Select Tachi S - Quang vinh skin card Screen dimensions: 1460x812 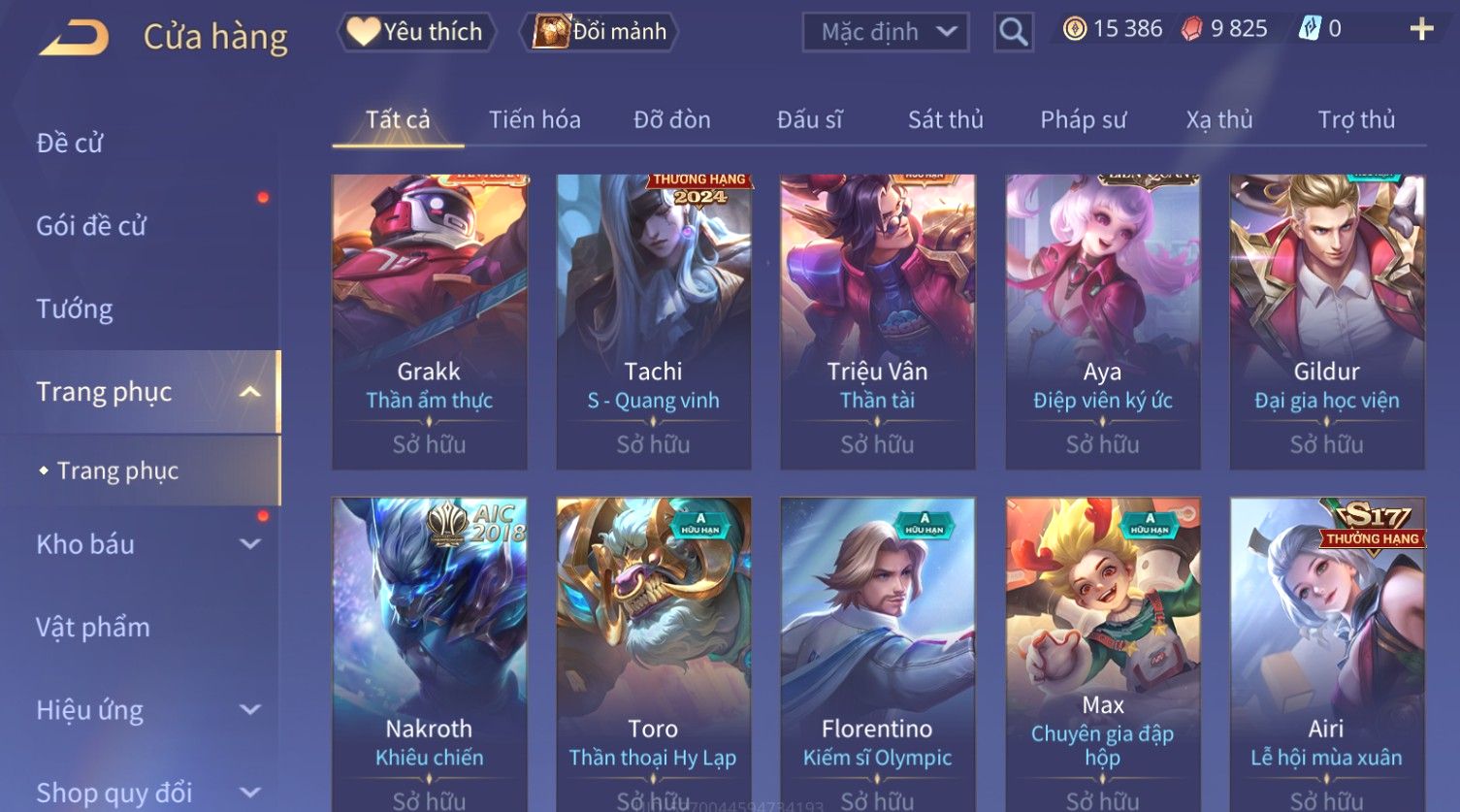tap(653, 322)
